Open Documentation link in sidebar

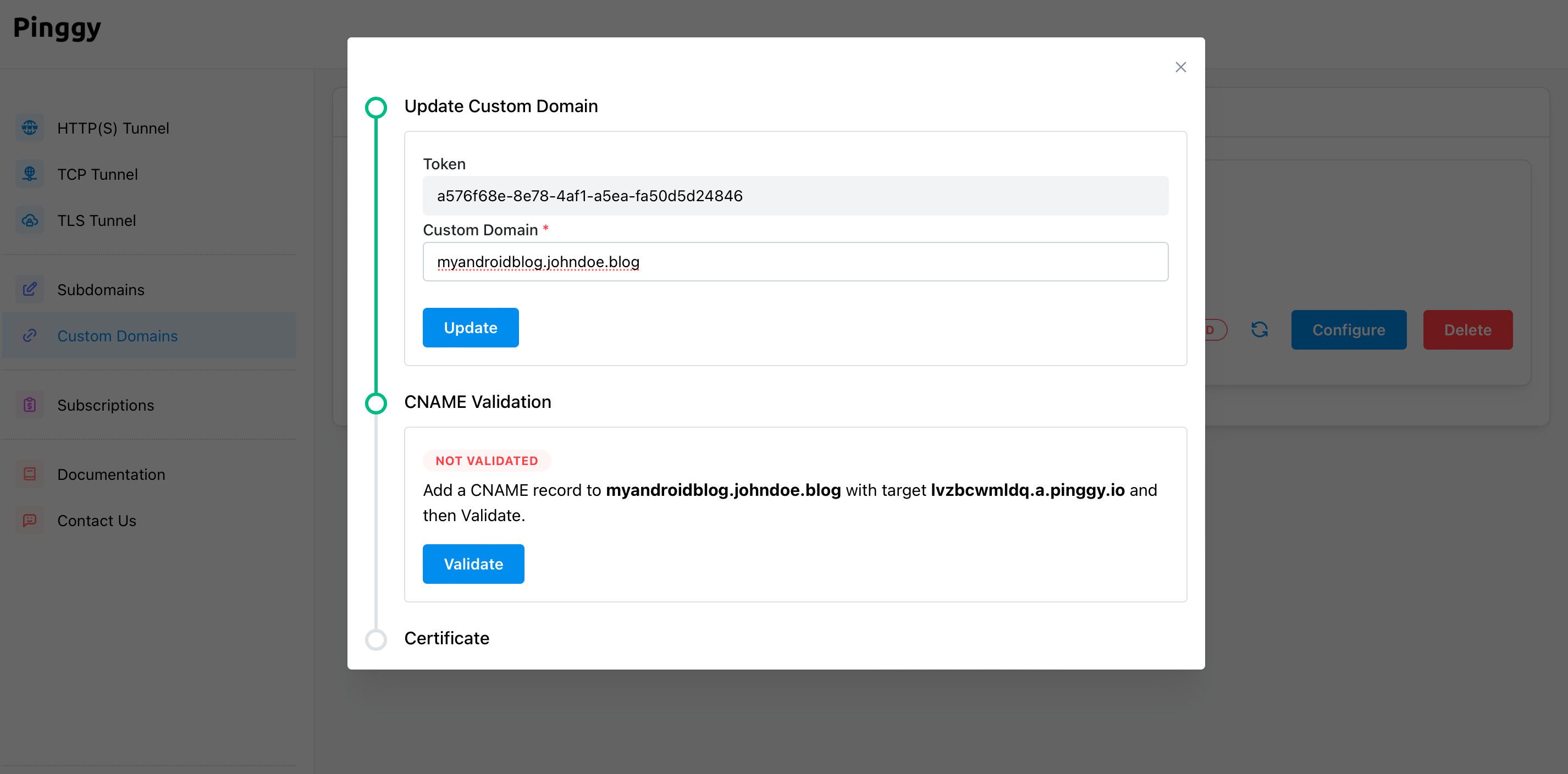click(x=149, y=474)
